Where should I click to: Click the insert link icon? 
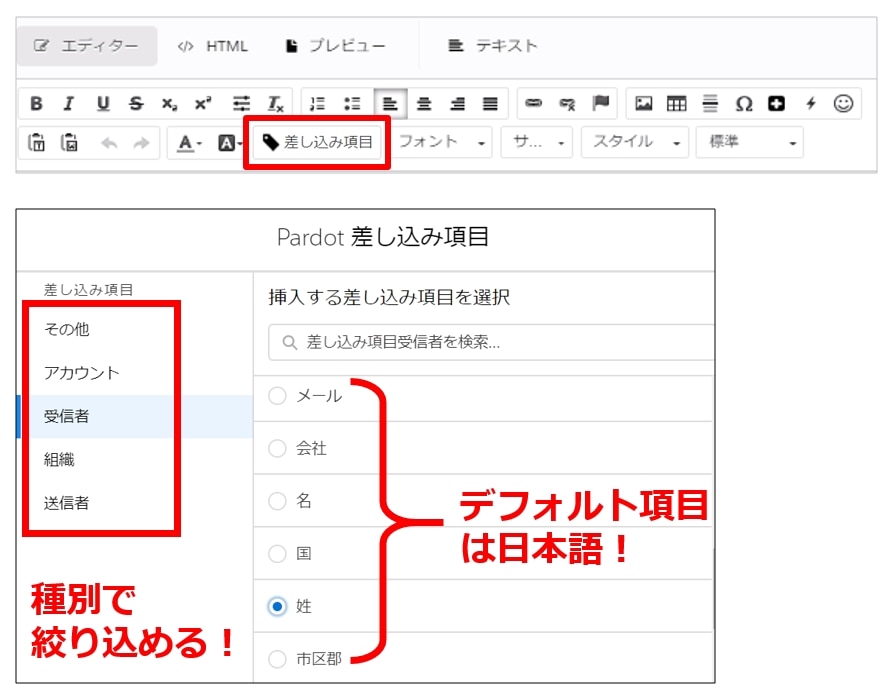point(534,103)
